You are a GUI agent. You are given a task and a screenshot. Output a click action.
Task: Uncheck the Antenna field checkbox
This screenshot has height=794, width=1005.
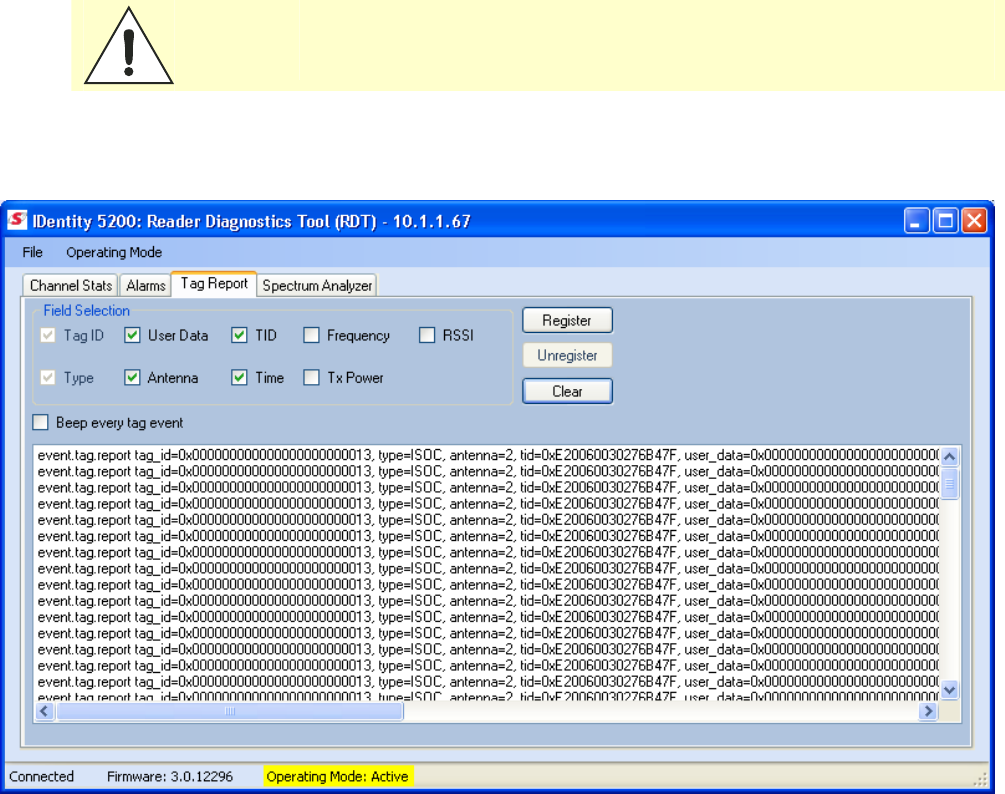(132, 377)
